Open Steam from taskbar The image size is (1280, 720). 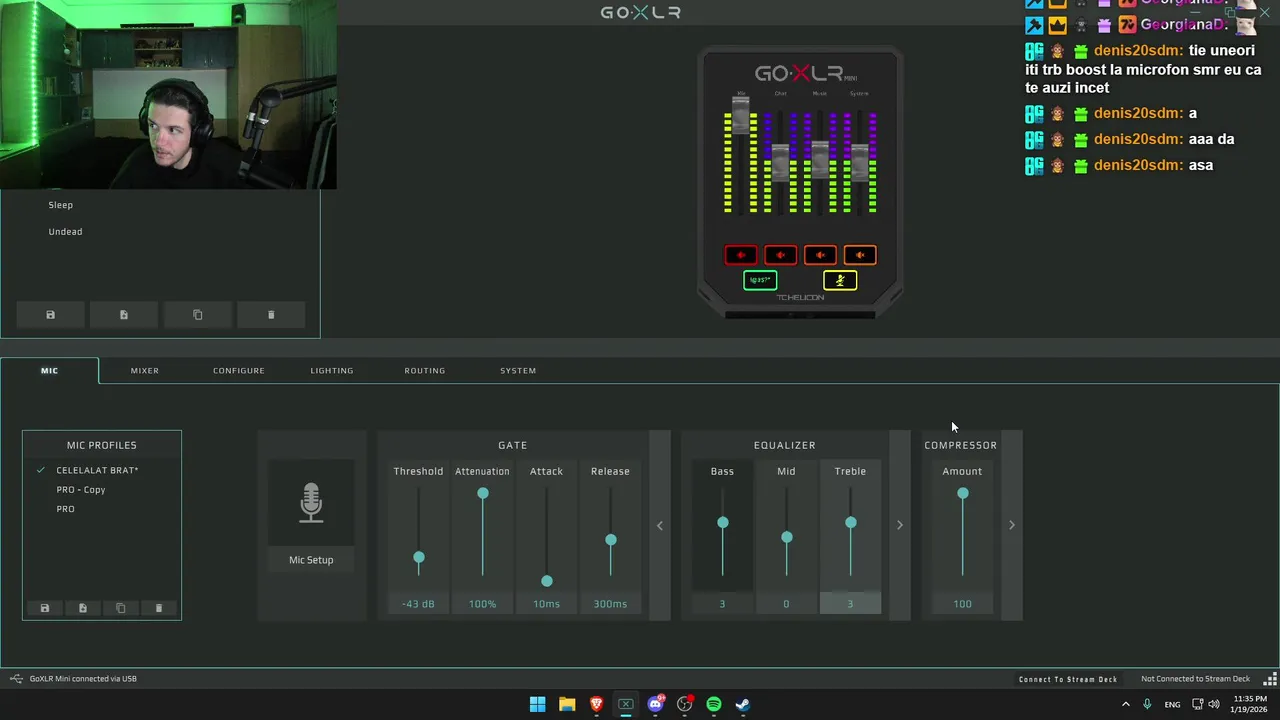743,704
